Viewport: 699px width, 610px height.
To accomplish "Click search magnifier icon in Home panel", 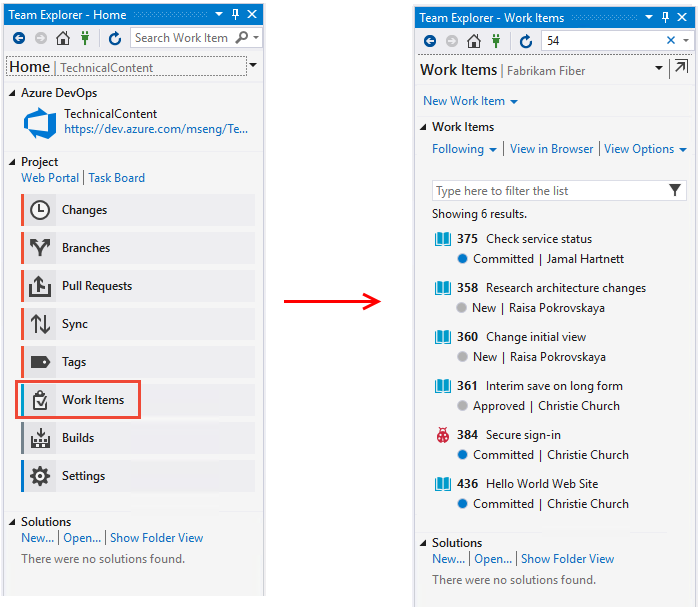I will (x=242, y=37).
